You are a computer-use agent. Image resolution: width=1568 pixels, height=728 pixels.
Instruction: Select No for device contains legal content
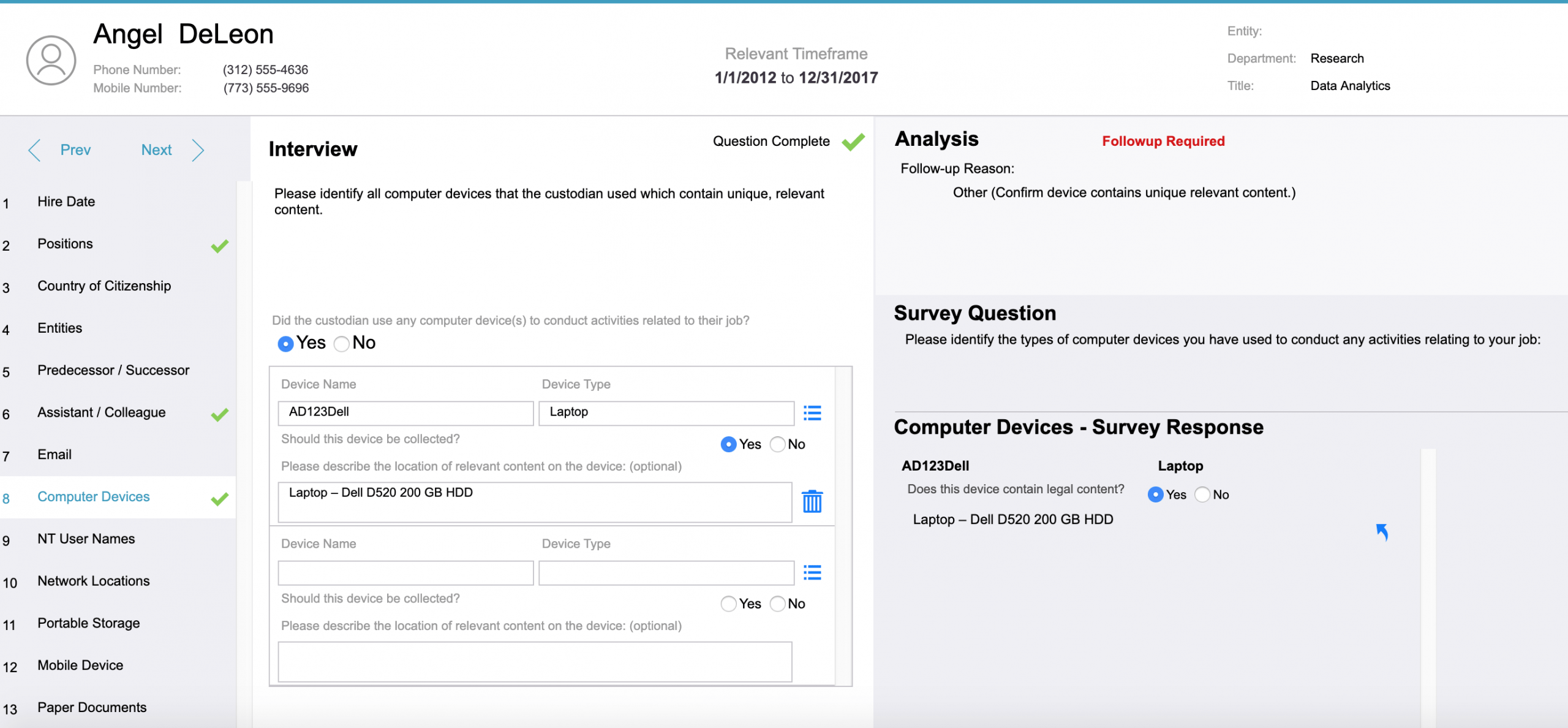1202,495
